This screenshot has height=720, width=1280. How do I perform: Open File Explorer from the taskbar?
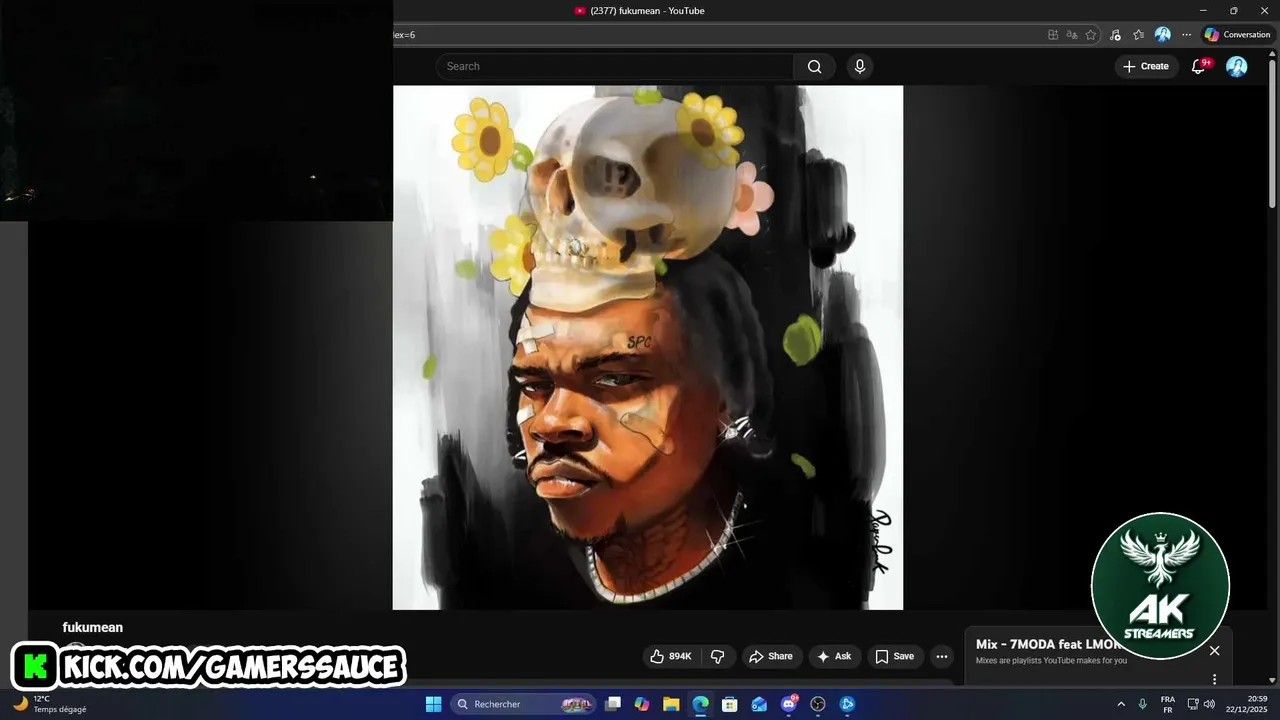(x=671, y=704)
